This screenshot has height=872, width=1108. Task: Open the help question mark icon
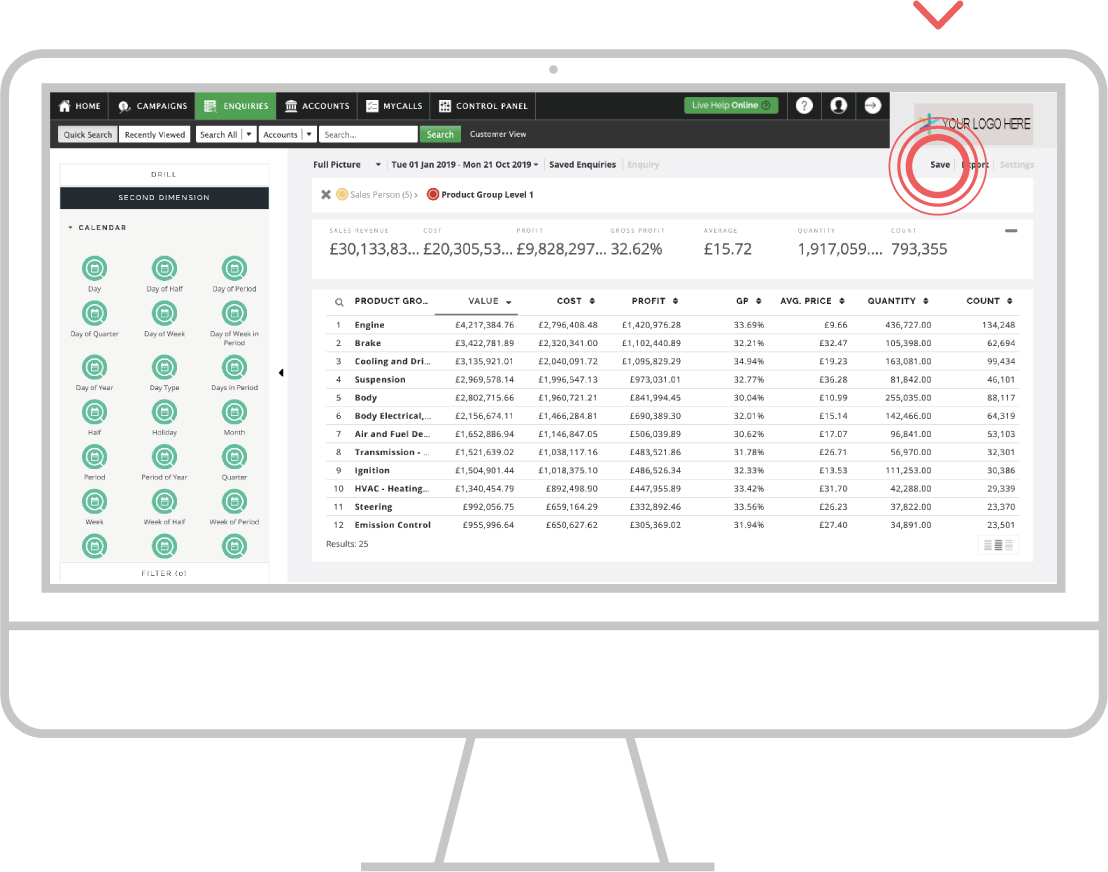pyautogui.click(x=804, y=106)
